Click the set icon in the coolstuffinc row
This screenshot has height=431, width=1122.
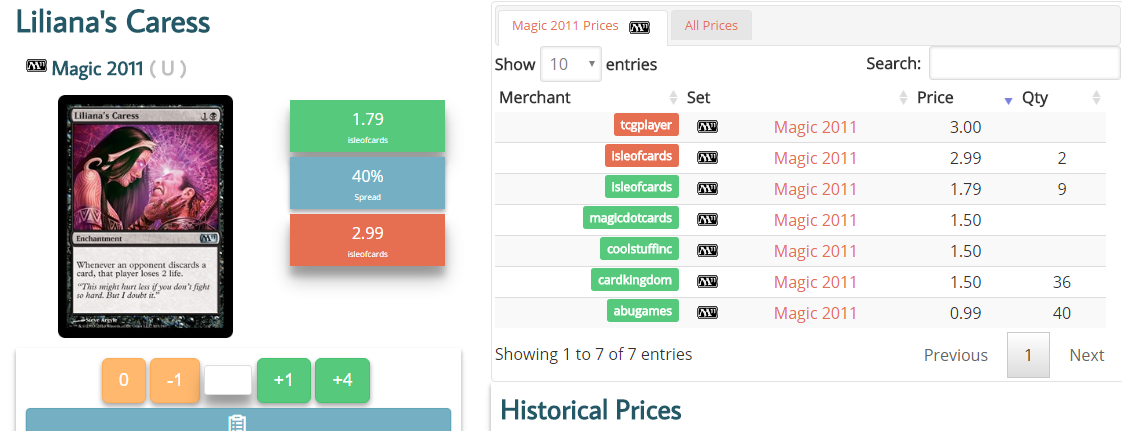[x=707, y=251]
